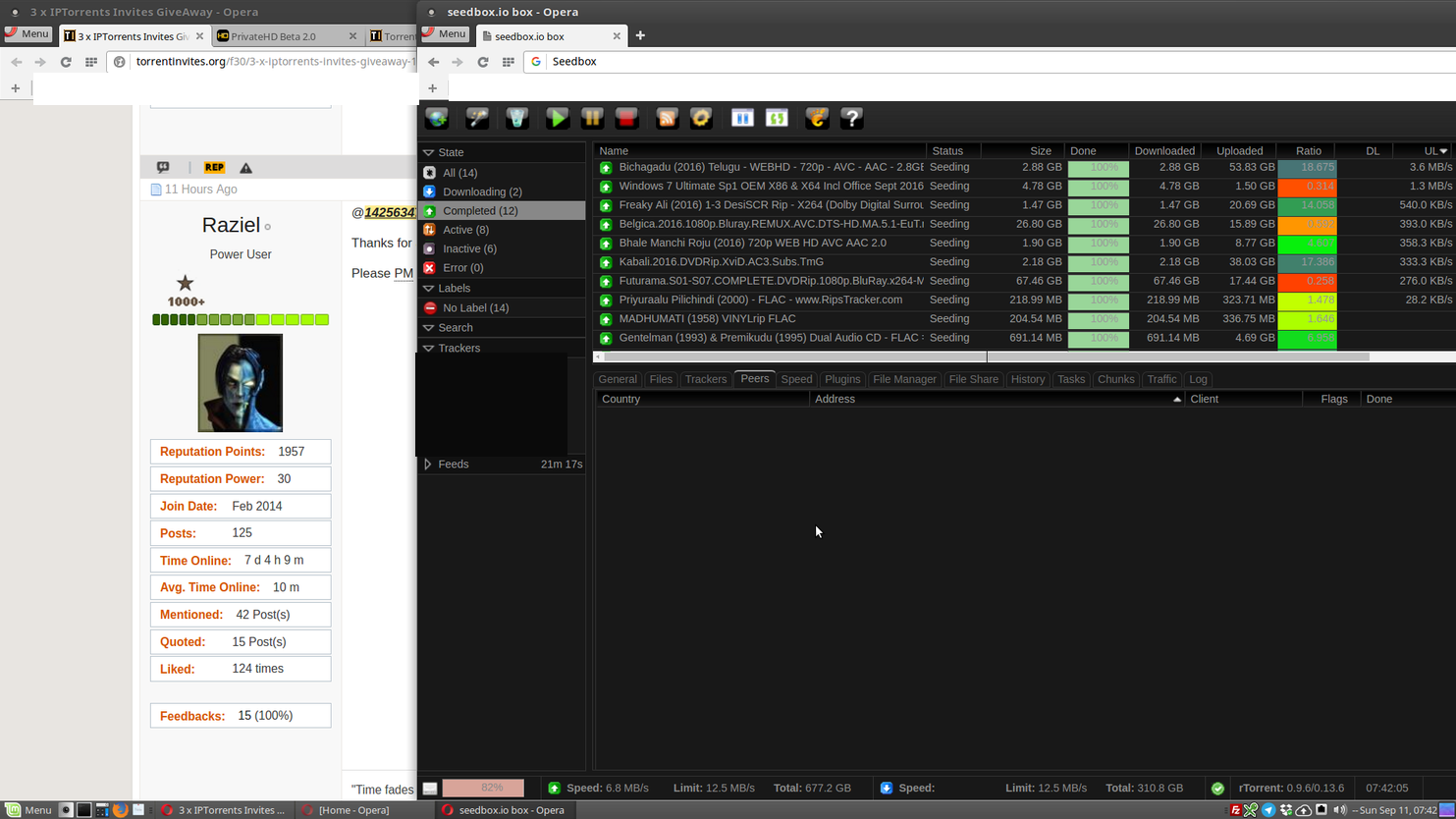Open ruTorrent settings gear icon
This screenshot has height=819, width=1456.
tap(701, 118)
